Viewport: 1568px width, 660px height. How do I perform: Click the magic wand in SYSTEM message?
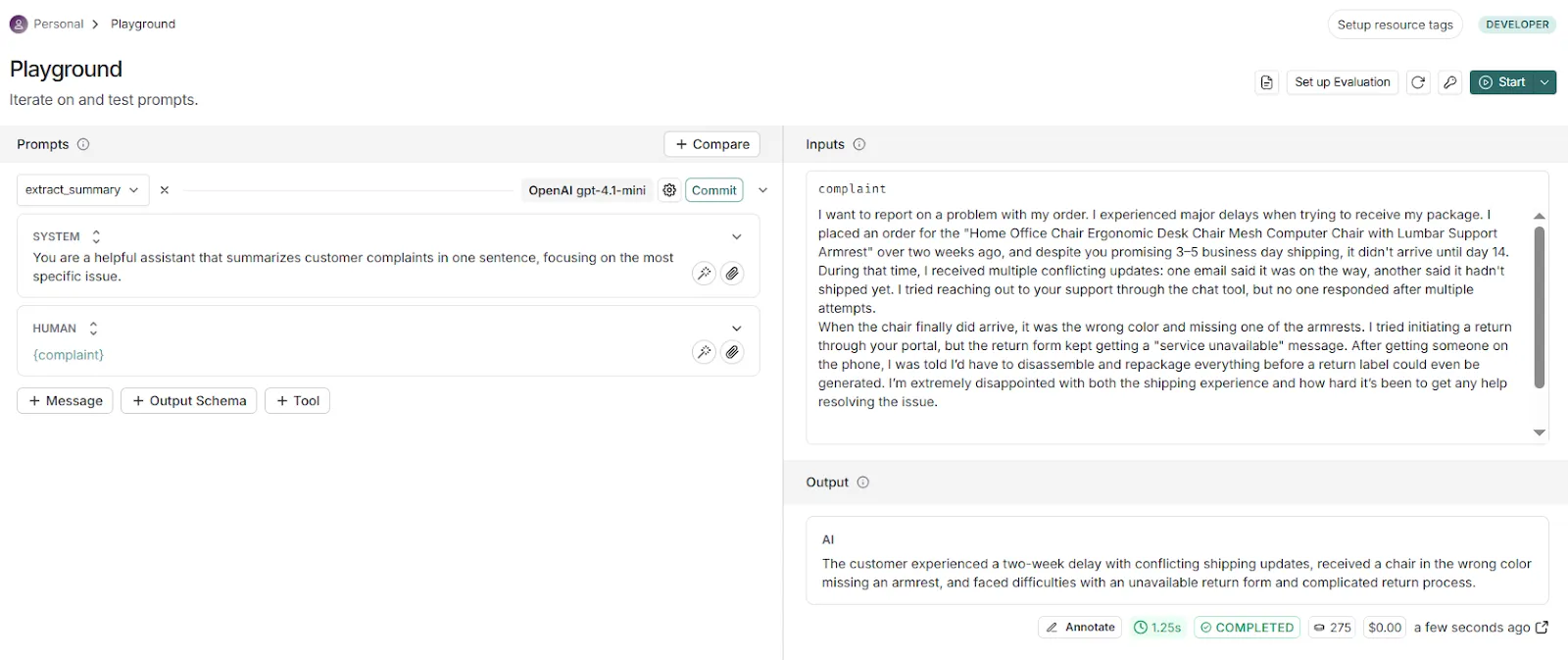pos(704,274)
